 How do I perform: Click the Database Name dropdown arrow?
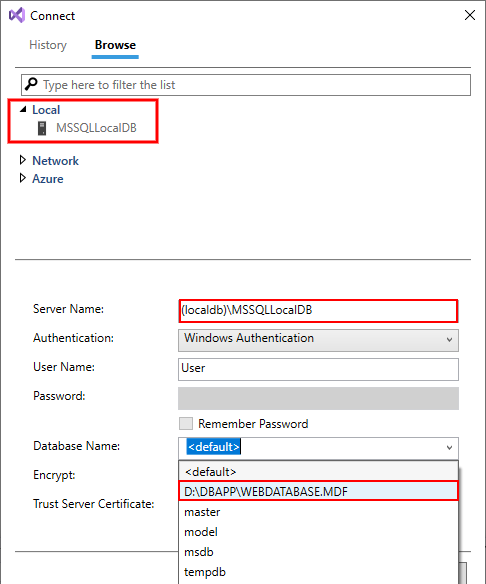click(450, 447)
